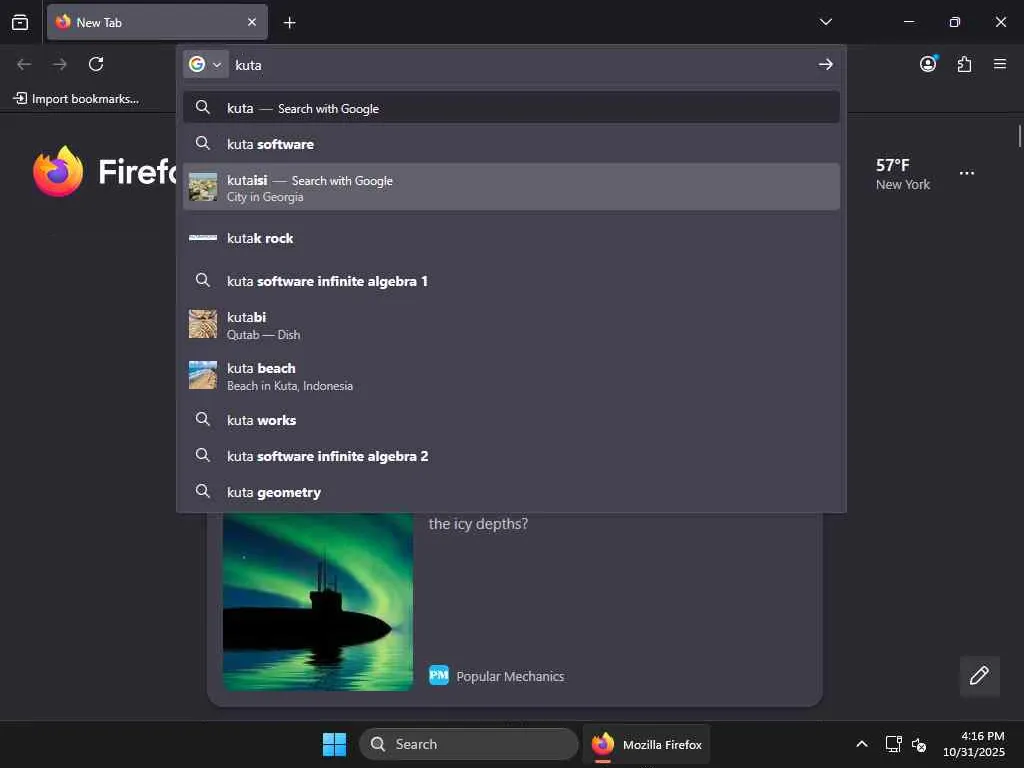Reload the current page
The width and height of the screenshot is (1024, 768).
pyautogui.click(x=96, y=64)
